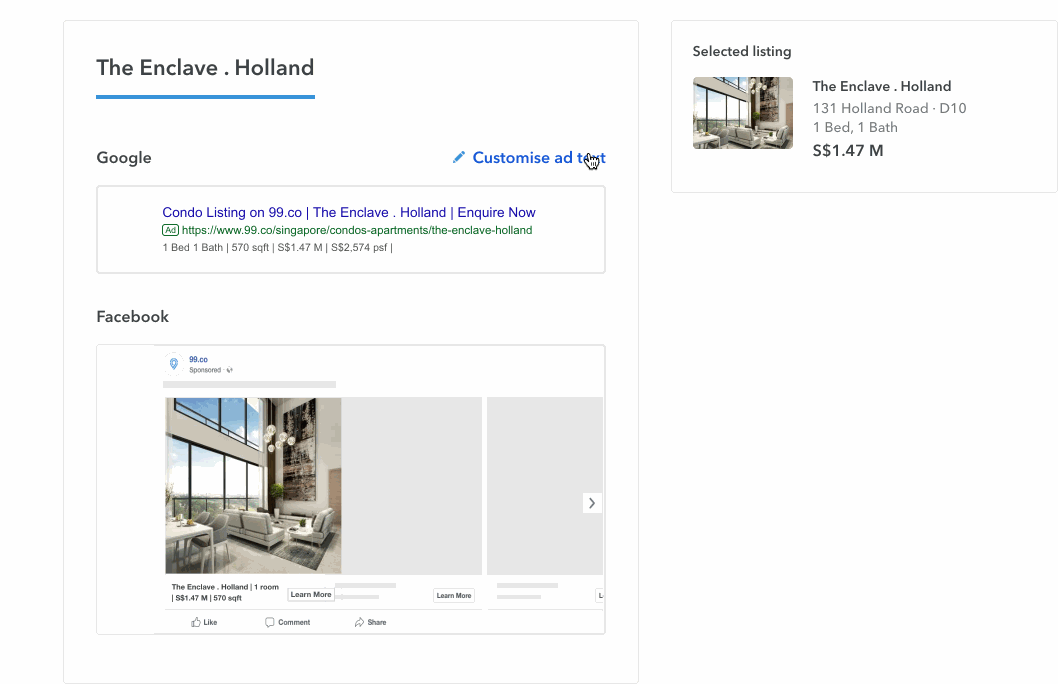
Task: Click the pencil edit icon beside Customise
Action: tap(459, 157)
